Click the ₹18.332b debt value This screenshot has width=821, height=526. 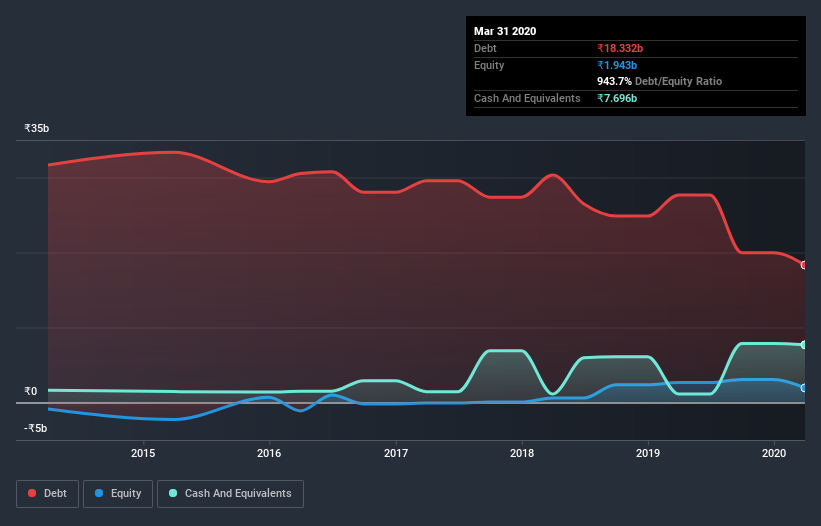point(620,48)
